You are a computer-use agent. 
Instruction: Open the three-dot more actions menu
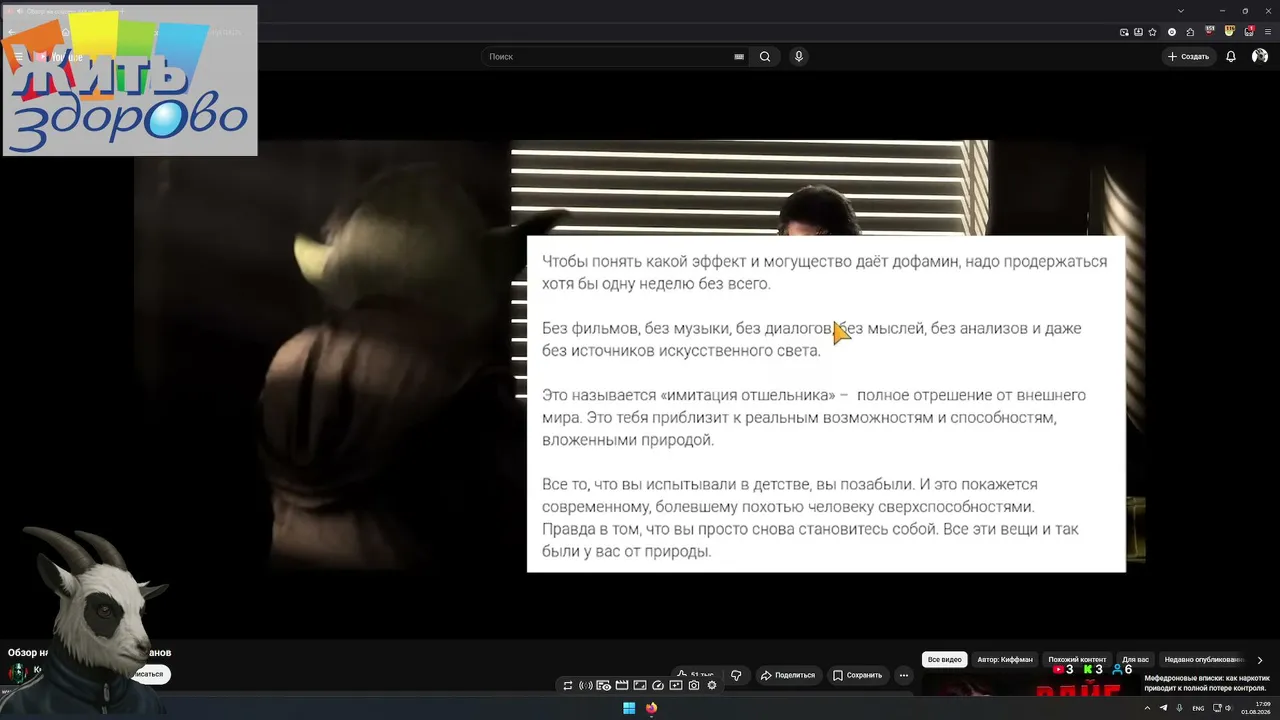[904, 675]
